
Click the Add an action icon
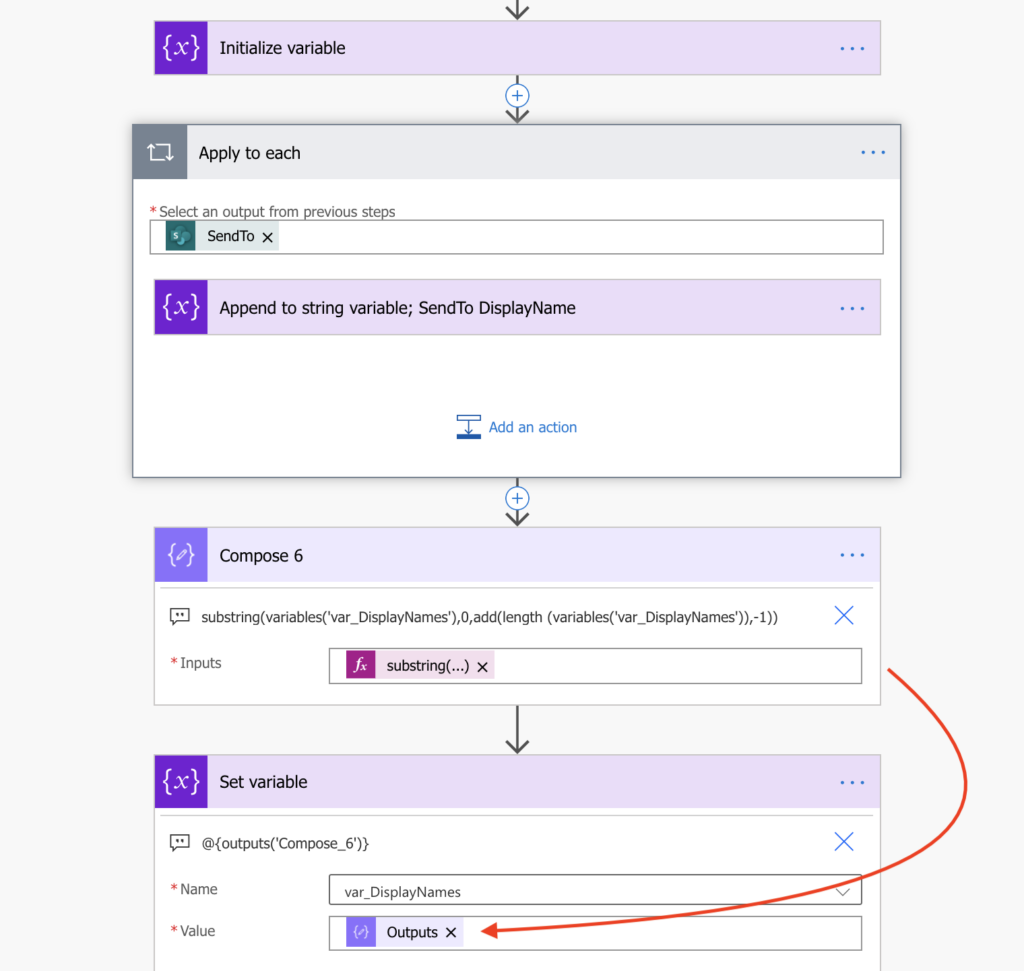tap(468, 427)
